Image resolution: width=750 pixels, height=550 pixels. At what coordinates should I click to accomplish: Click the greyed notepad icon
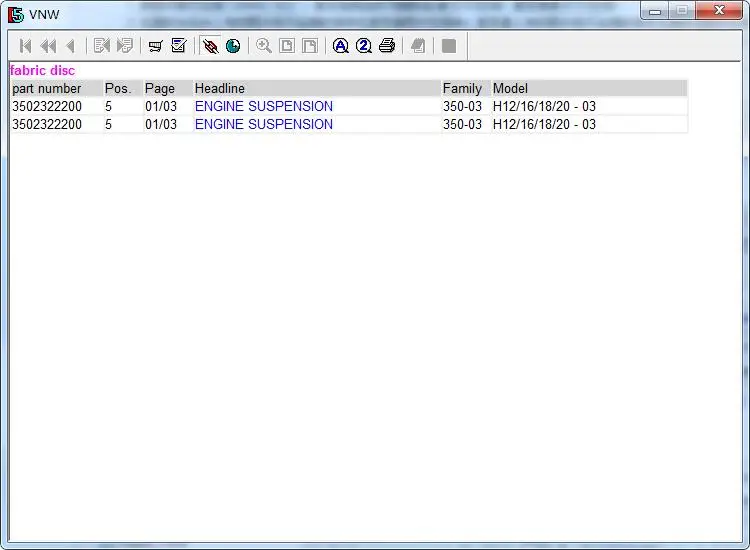click(418, 46)
